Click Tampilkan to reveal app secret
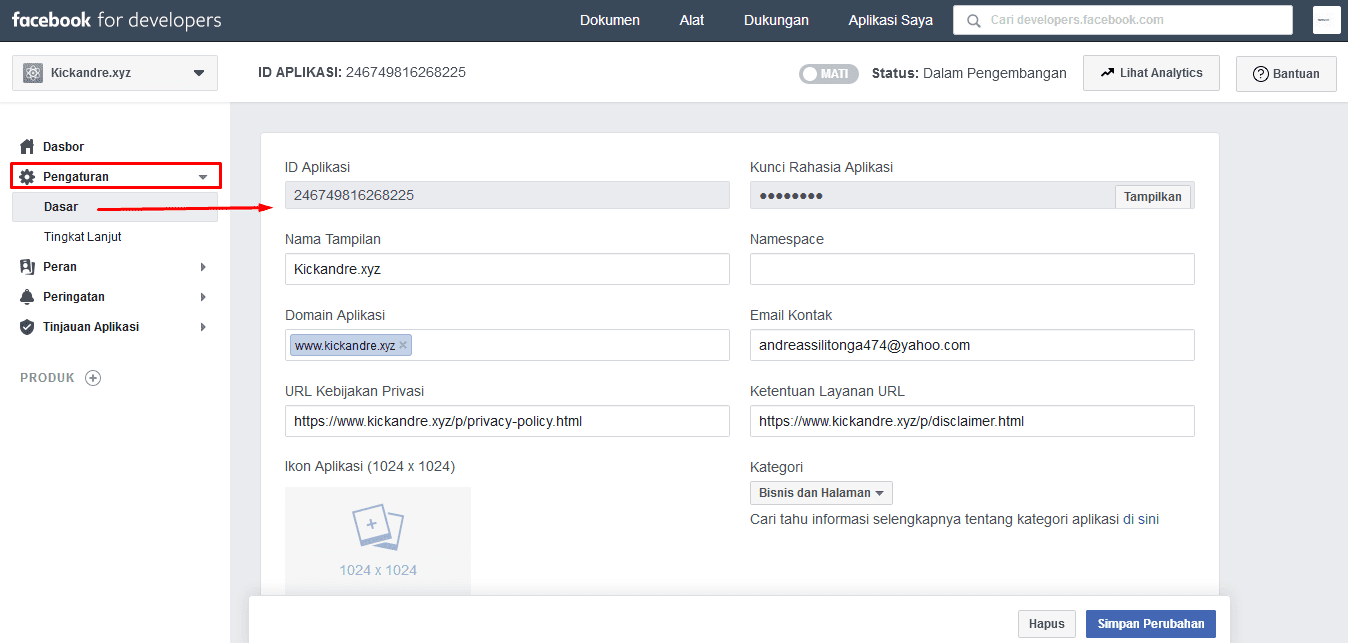 coord(1152,197)
